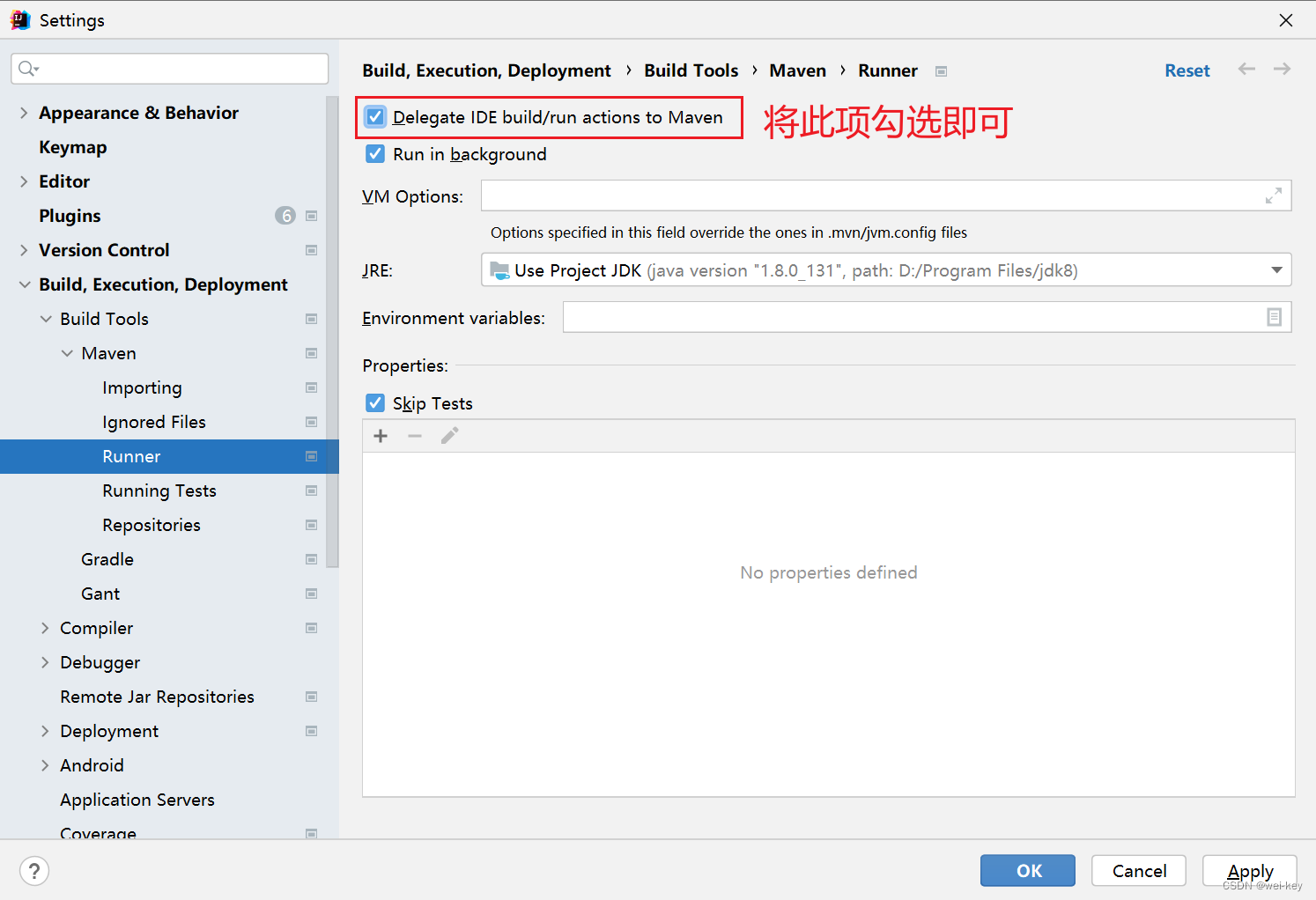Navigate back with the left arrow

1246,69
